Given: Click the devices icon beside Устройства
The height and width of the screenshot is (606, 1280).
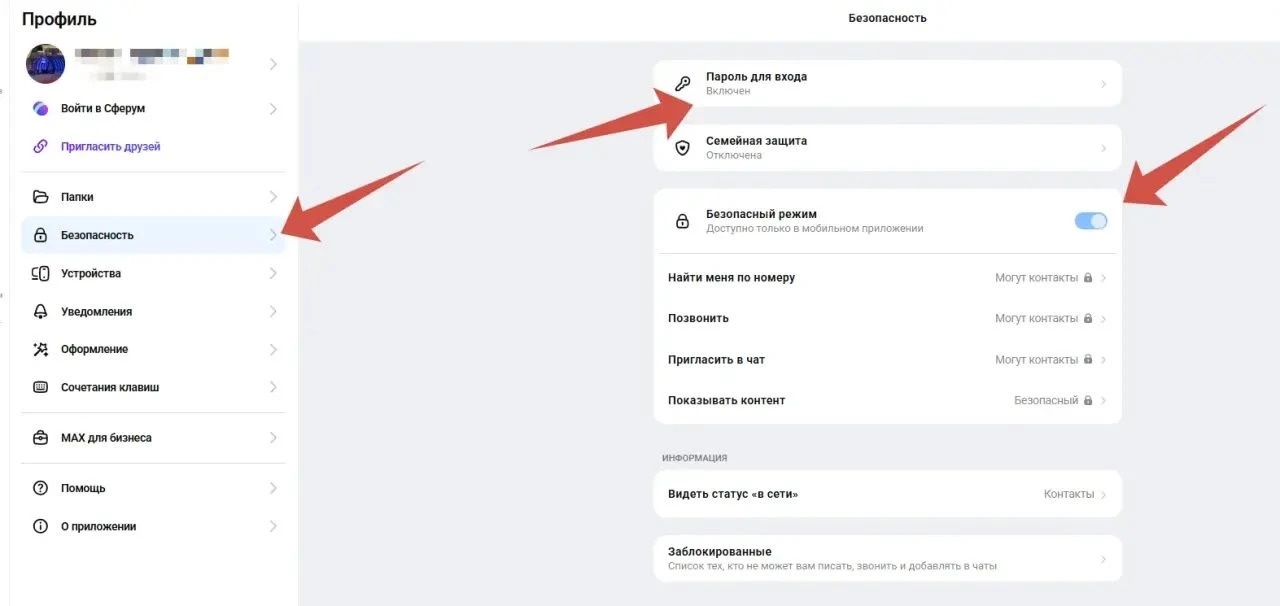Looking at the screenshot, I should 41,273.
